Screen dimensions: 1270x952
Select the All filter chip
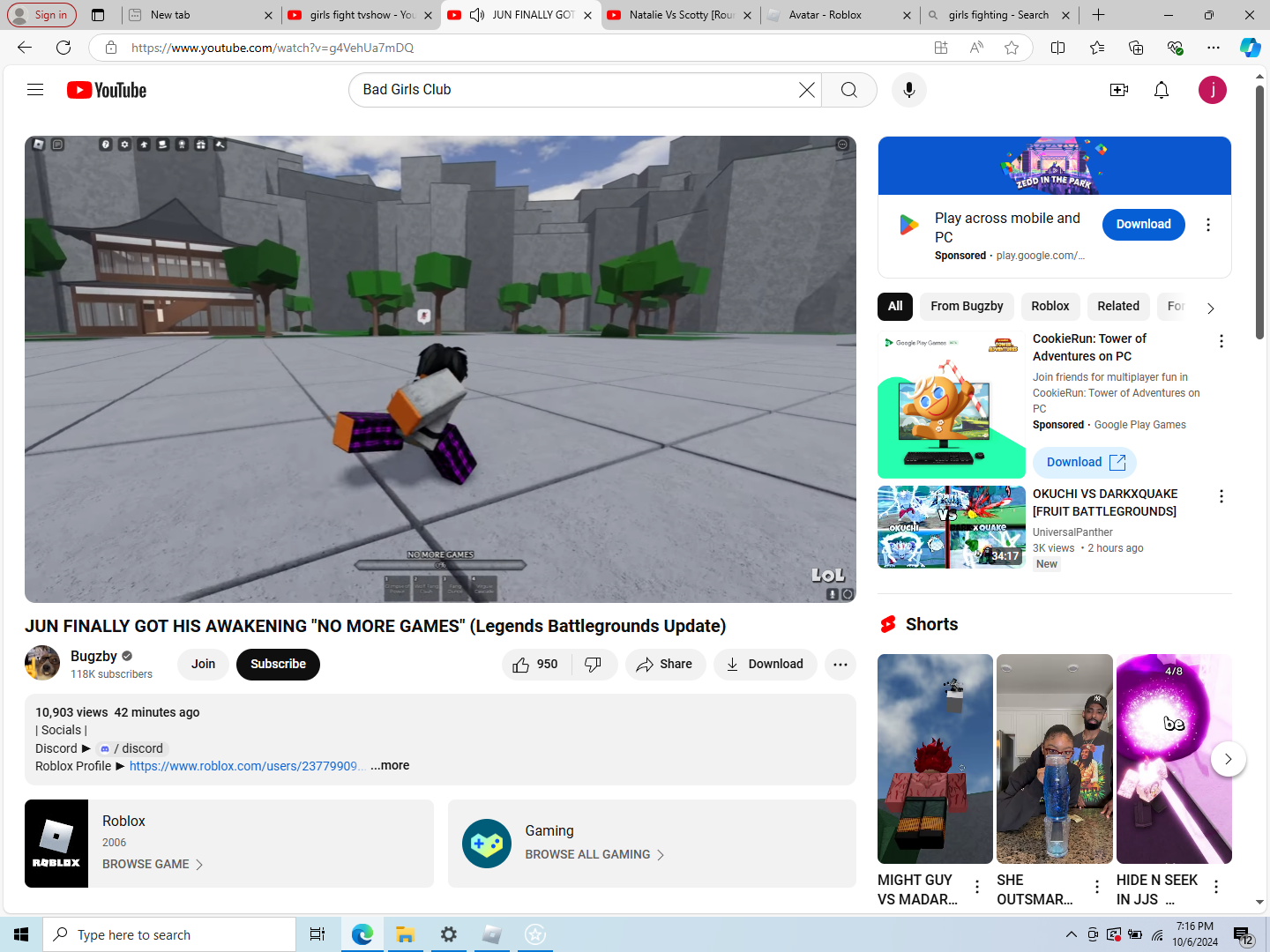point(895,306)
